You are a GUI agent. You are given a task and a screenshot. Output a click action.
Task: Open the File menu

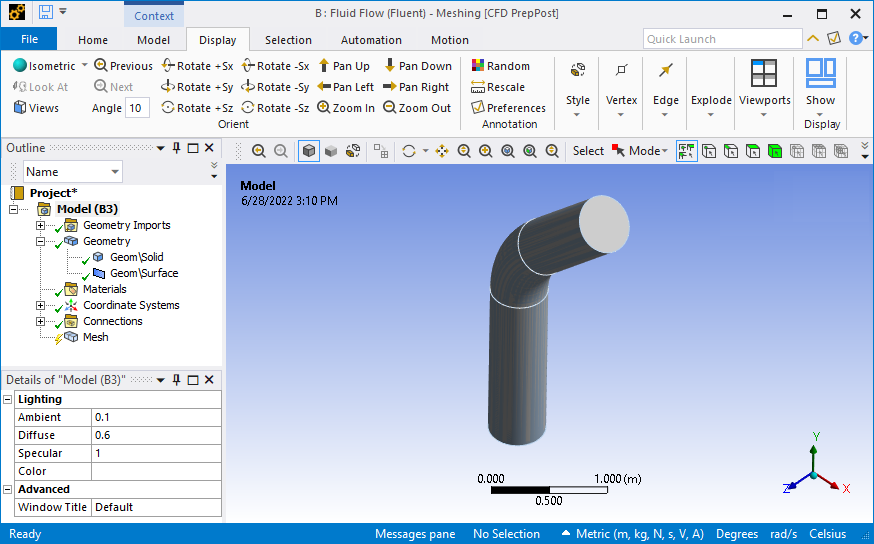[x=29, y=39]
